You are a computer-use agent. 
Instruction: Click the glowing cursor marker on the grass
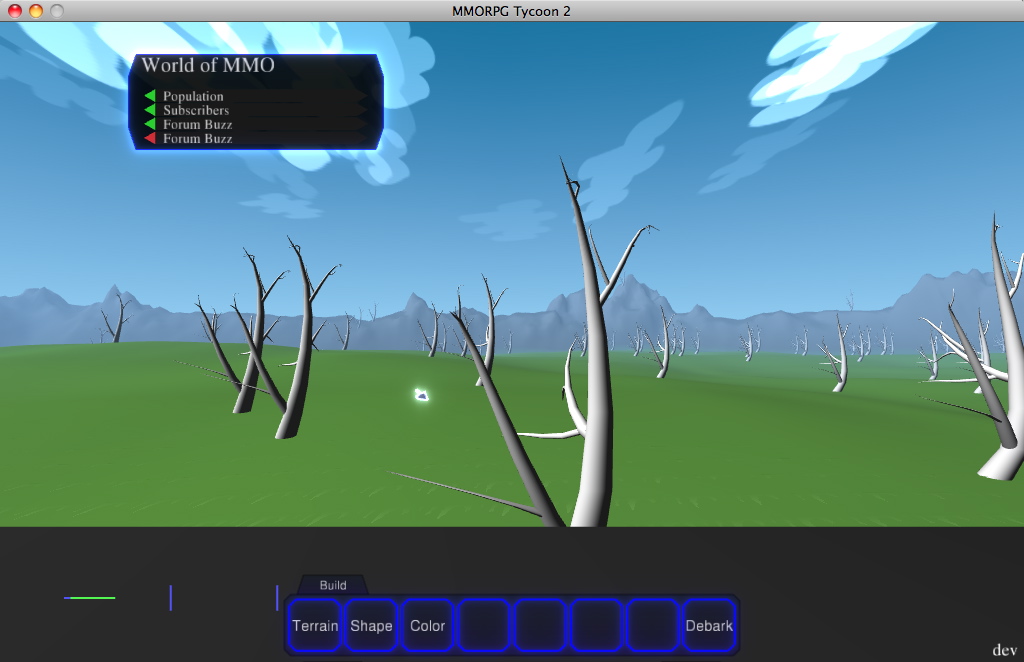(x=421, y=394)
